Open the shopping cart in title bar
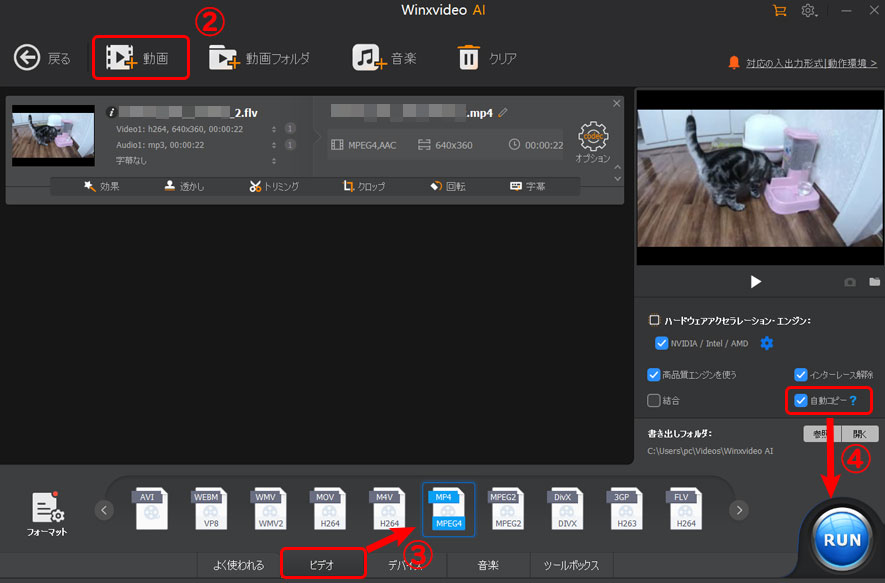Viewport: 885px width, 583px height. (779, 11)
